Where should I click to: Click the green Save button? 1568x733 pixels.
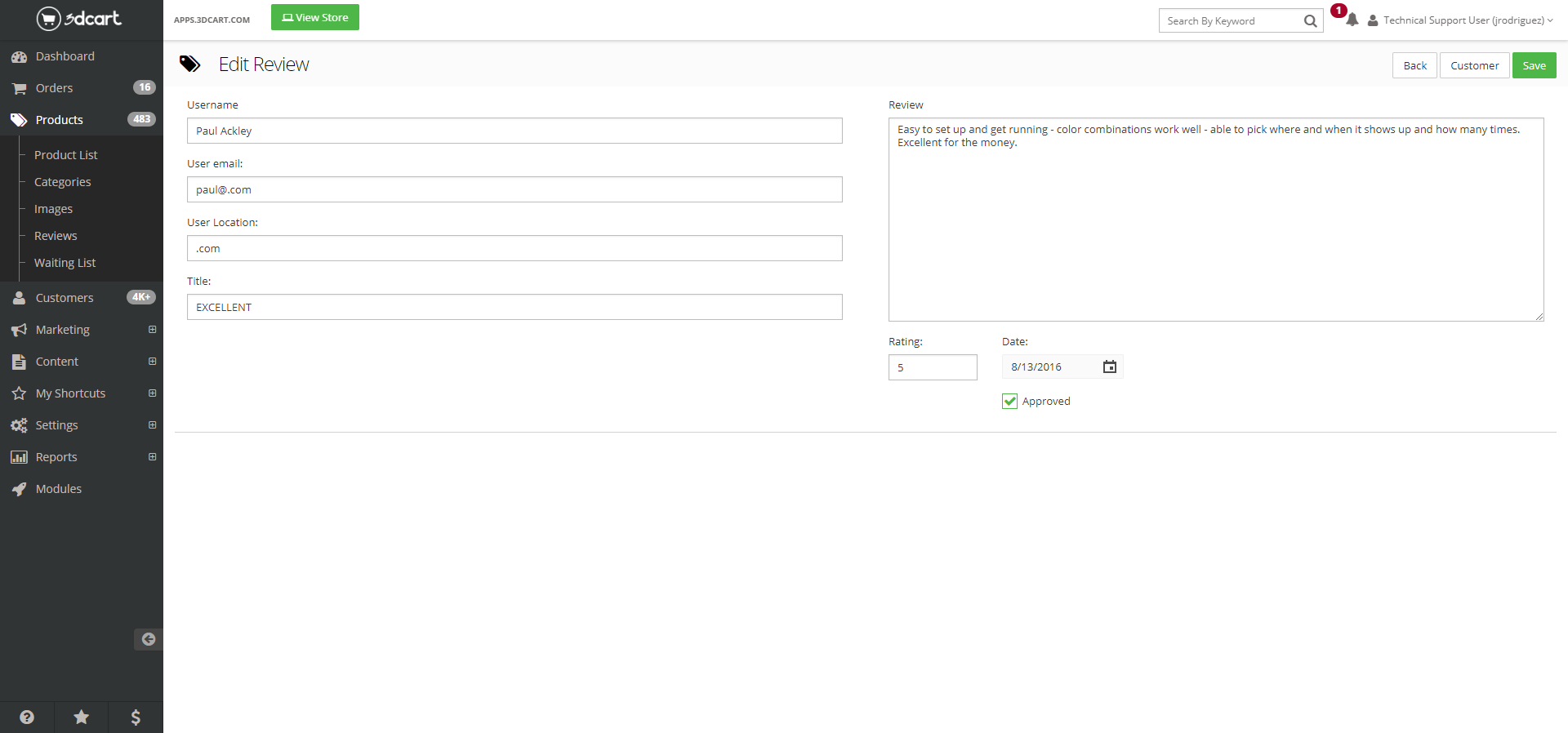pyautogui.click(x=1534, y=66)
